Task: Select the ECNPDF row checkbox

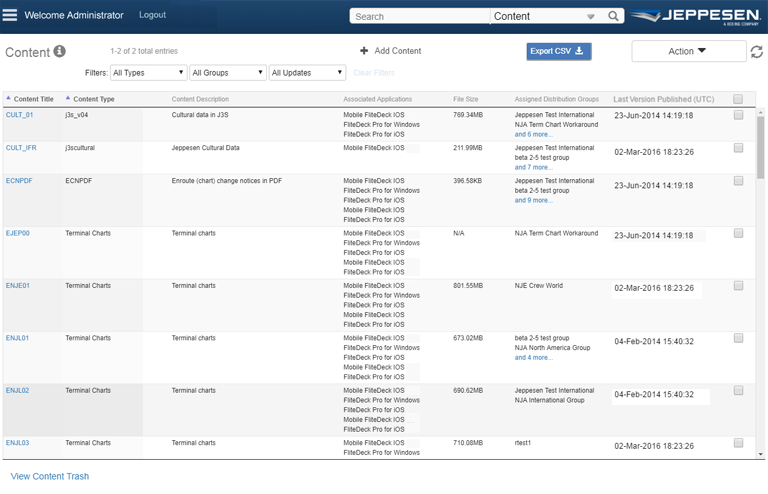Action: [x=738, y=181]
